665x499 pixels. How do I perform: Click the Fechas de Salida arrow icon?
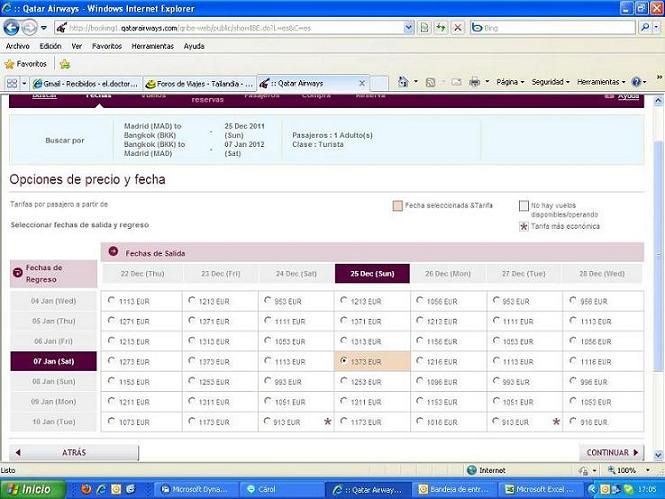tap(113, 251)
